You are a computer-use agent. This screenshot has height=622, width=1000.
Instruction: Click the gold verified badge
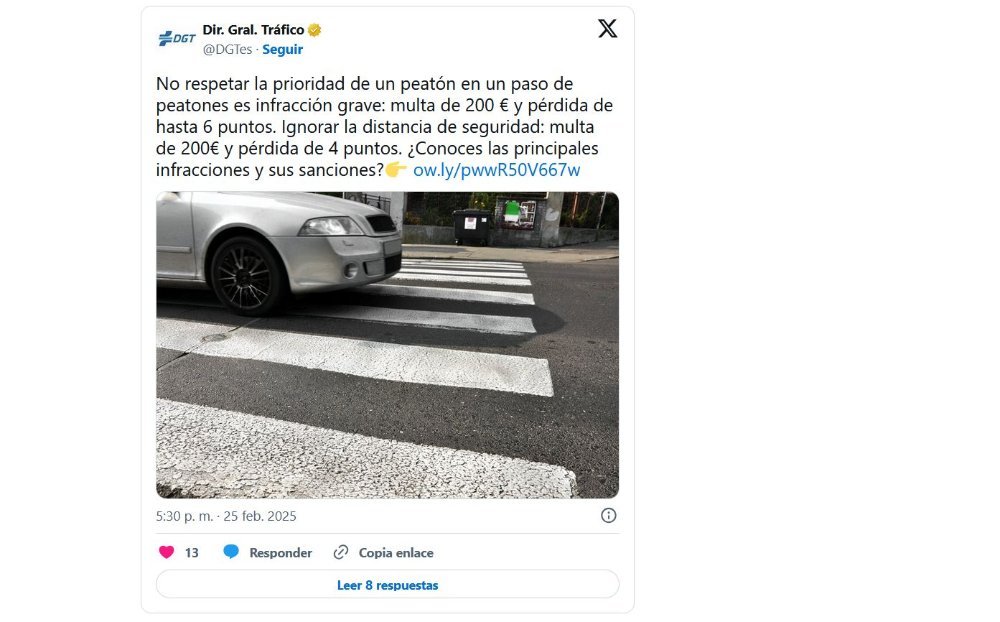tap(314, 30)
